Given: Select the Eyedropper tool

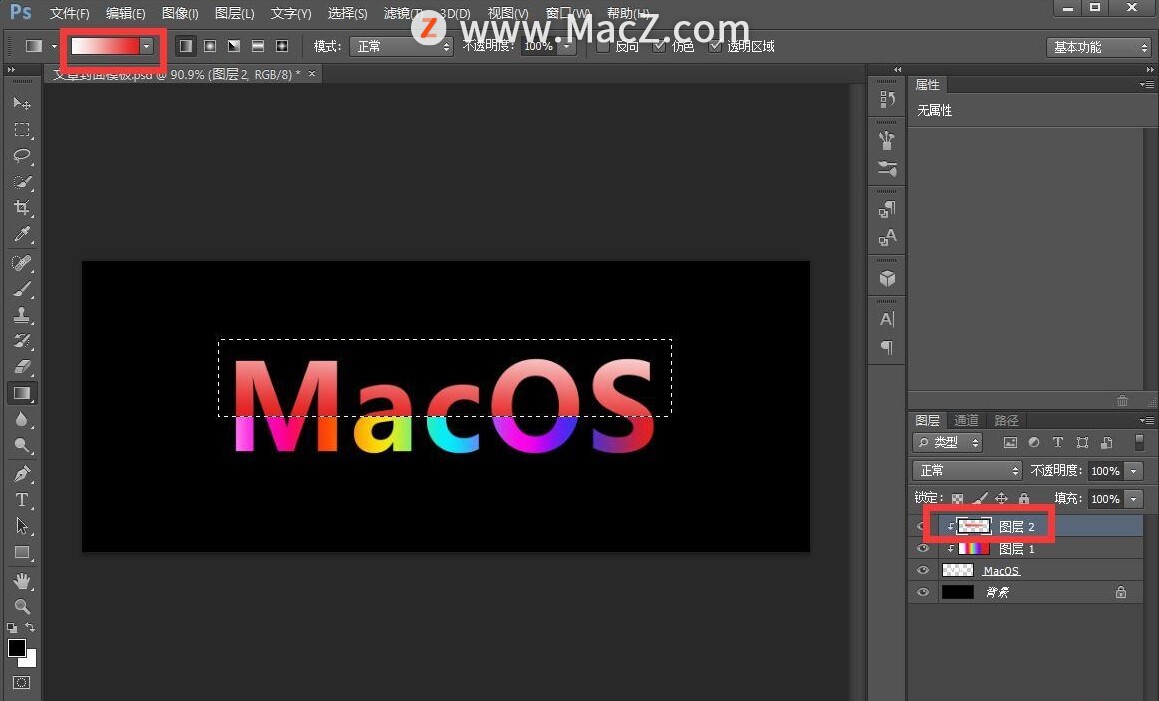Looking at the screenshot, I should point(22,234).
